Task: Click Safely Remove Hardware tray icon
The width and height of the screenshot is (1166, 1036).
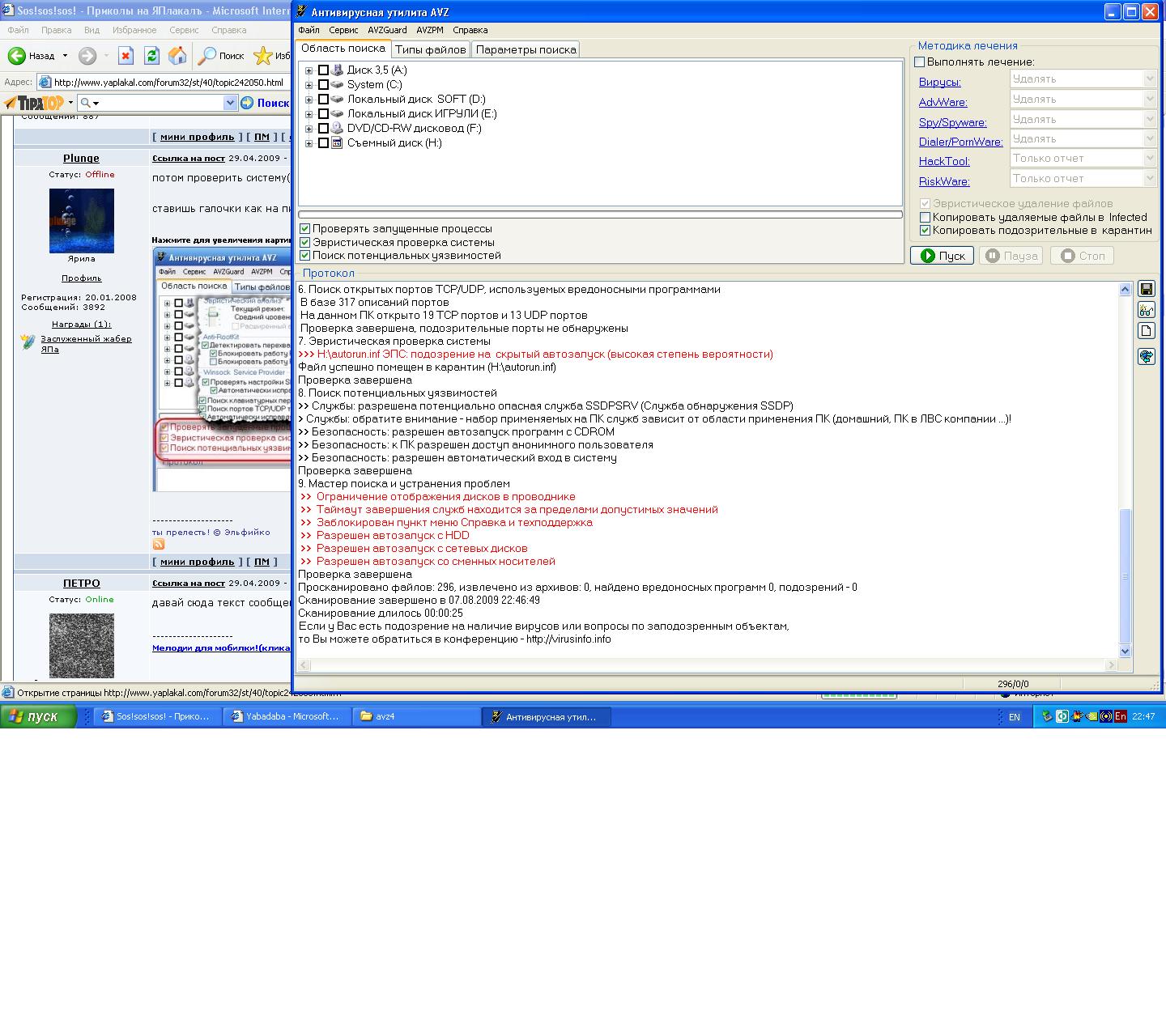Action: (x=1047, y=716)
